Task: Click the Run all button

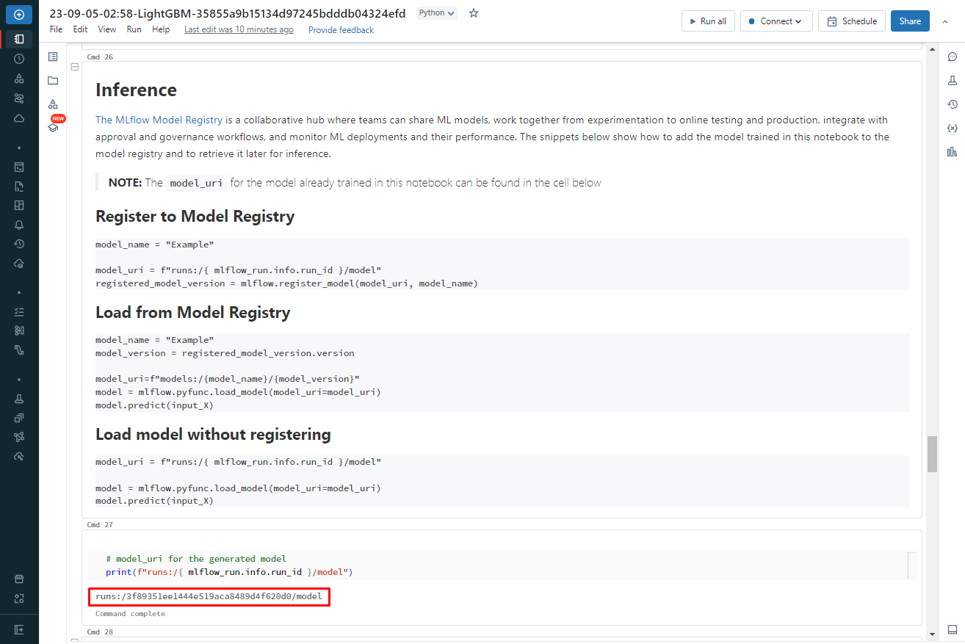Action: pyautogui.click(x=708, y=21)
